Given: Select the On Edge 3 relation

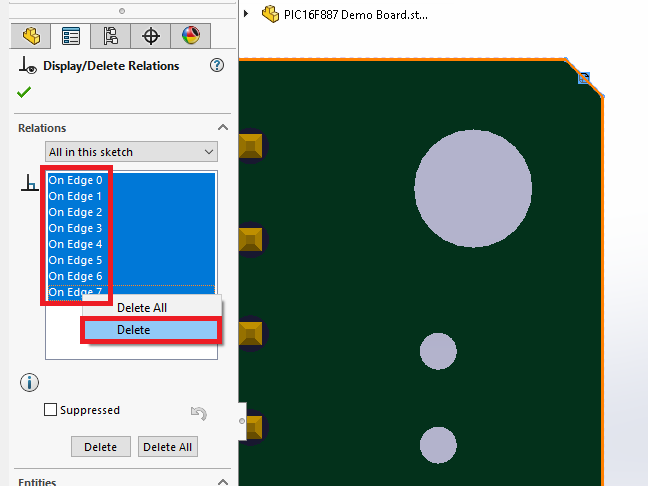Looking at the screenshot, I should (x=76, y=228).
